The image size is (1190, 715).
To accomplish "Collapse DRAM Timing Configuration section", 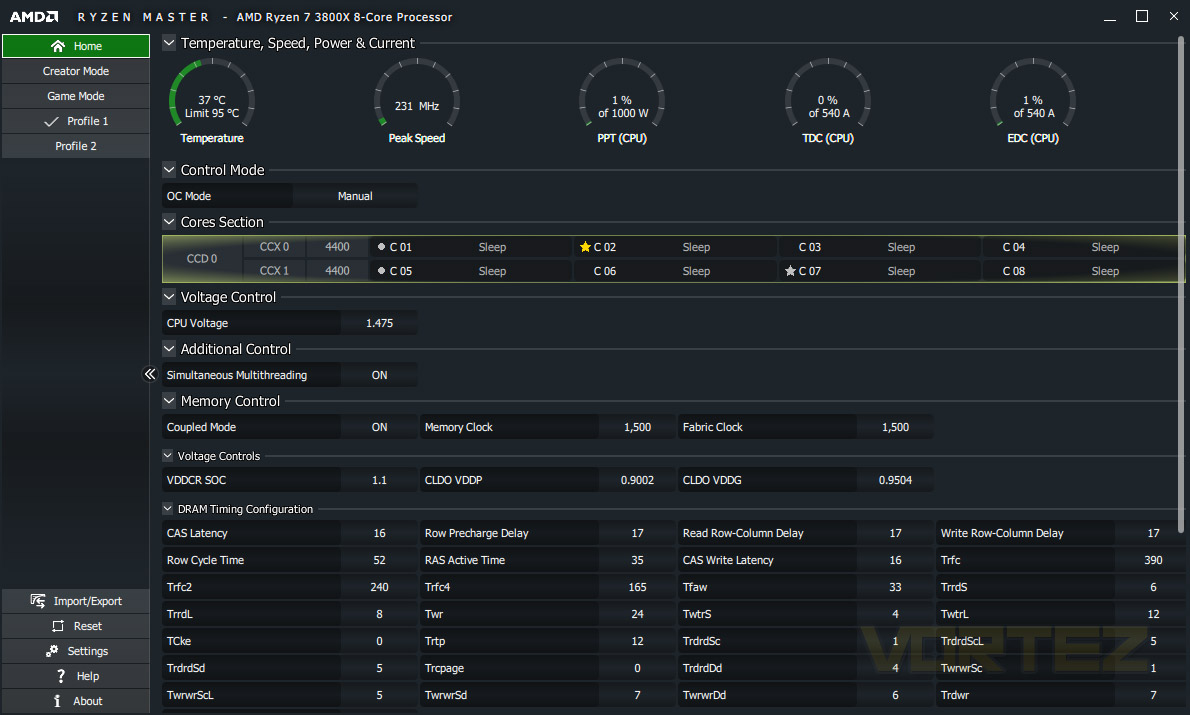I will (x=168, y=509).
